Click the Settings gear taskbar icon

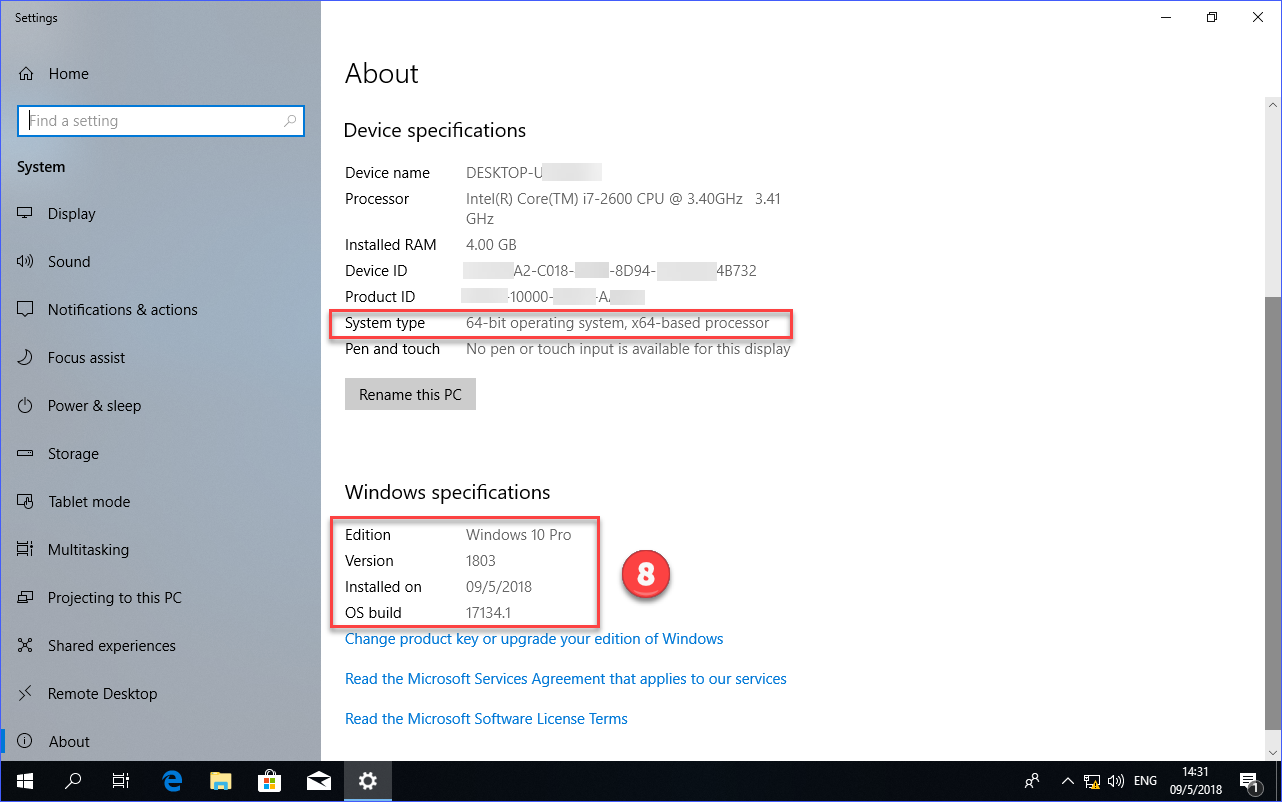[x=368, y=781]
